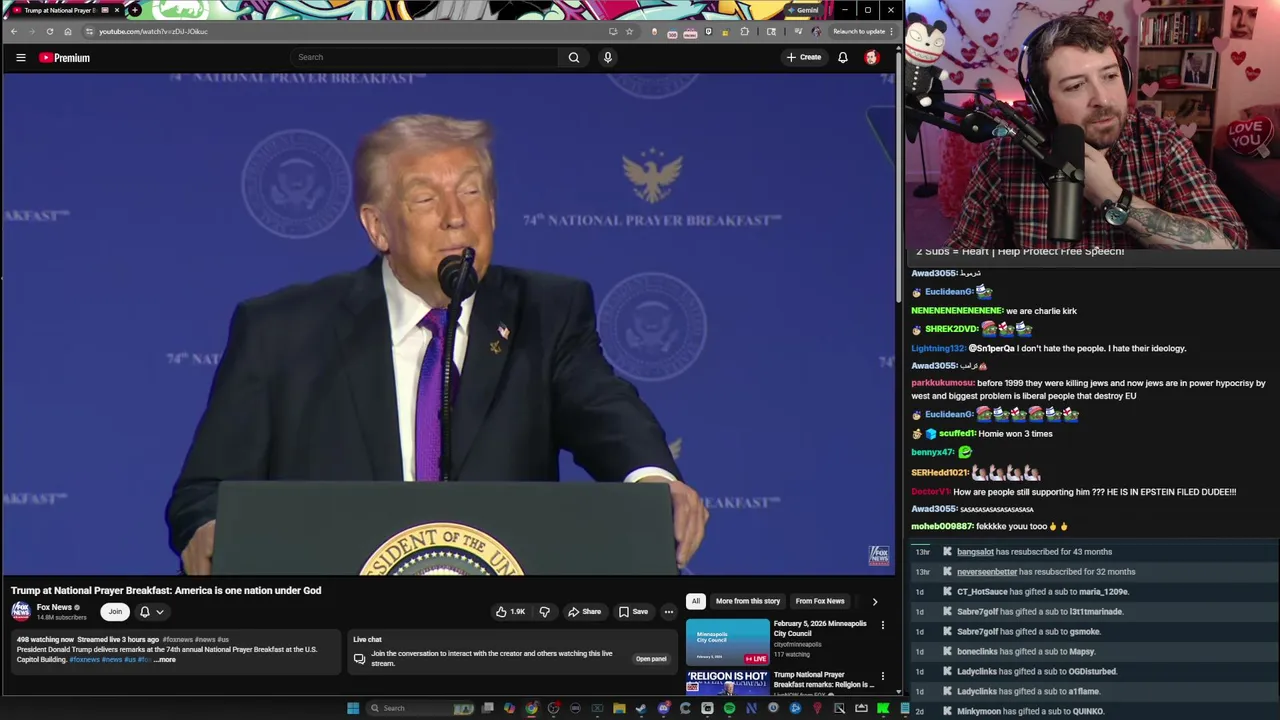Open Discord from the taskbar

pyautogui.click(x=663, y=708)
